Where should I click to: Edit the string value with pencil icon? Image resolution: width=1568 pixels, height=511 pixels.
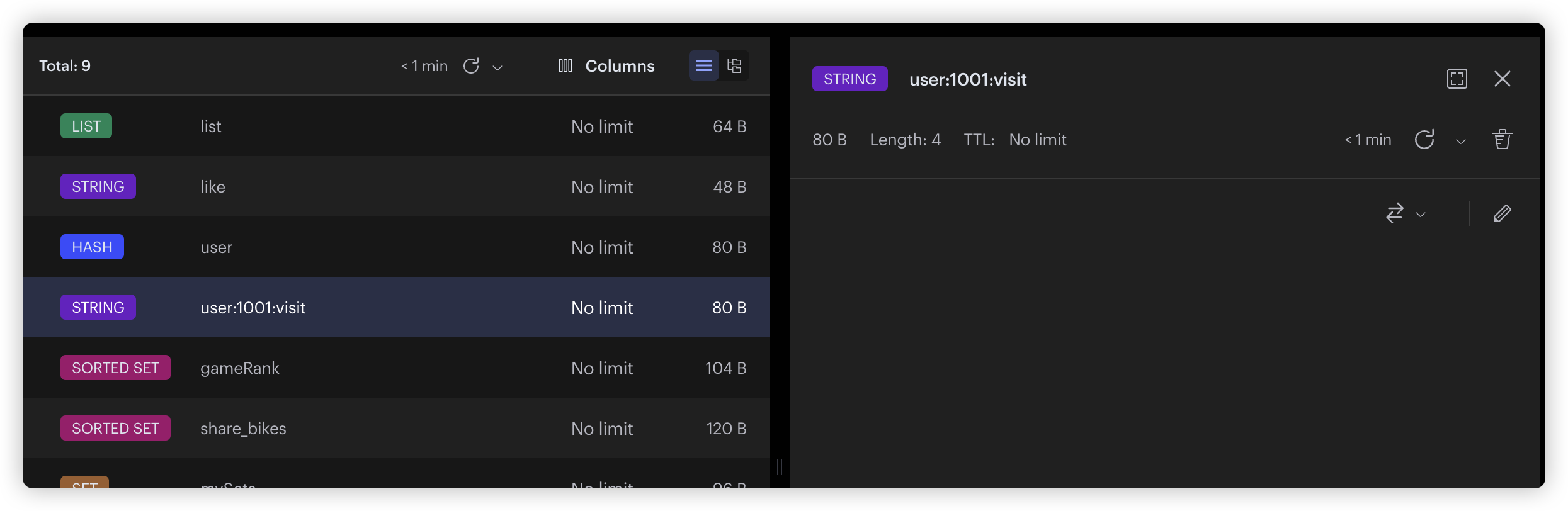point(1502,214)
